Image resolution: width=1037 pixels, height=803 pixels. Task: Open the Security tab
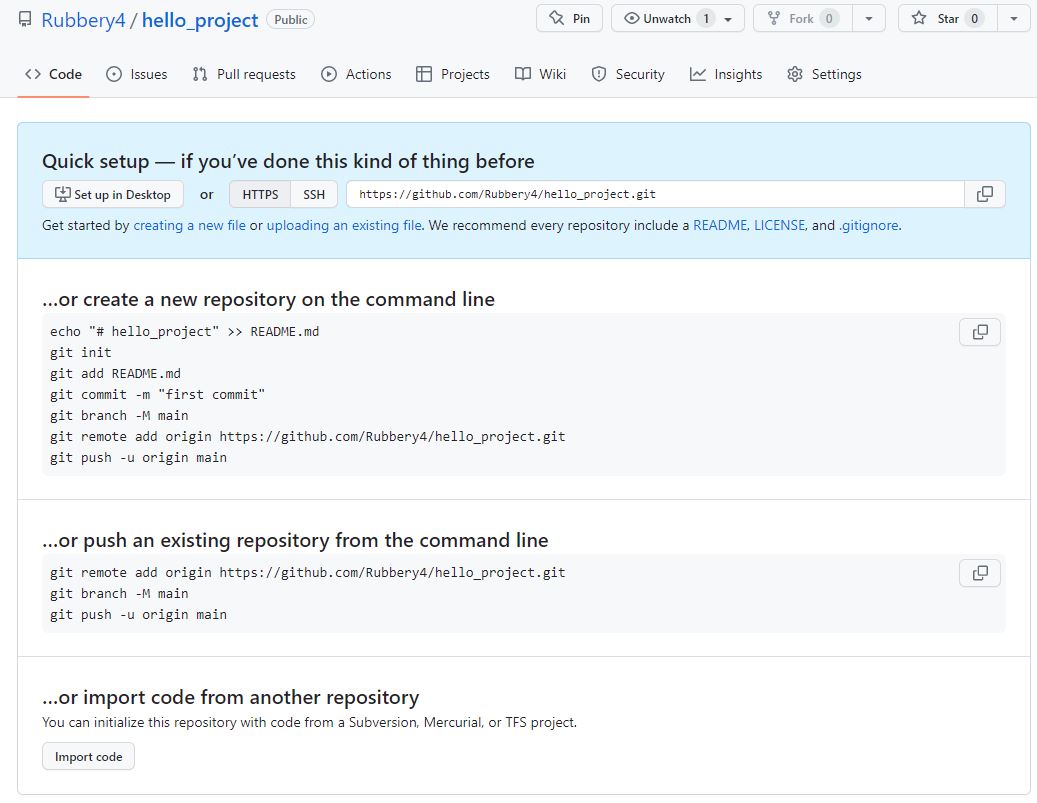[x=628, y=74]
